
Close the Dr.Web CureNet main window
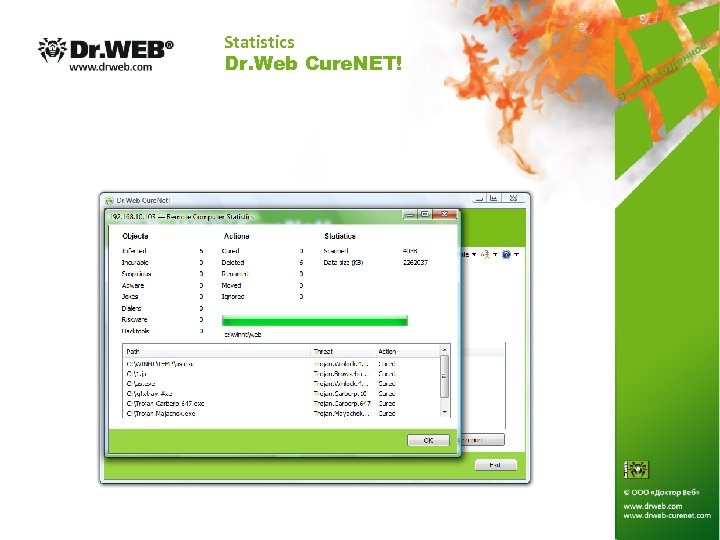513,198
